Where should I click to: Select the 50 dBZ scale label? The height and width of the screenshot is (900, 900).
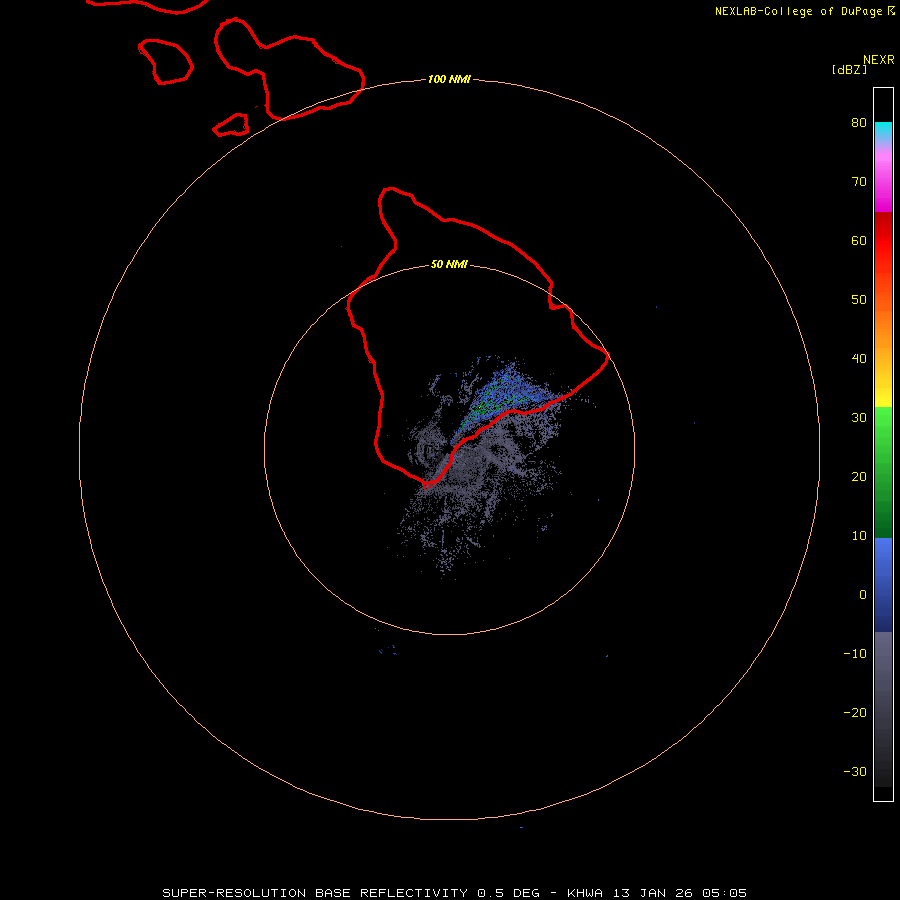point(859,300)
